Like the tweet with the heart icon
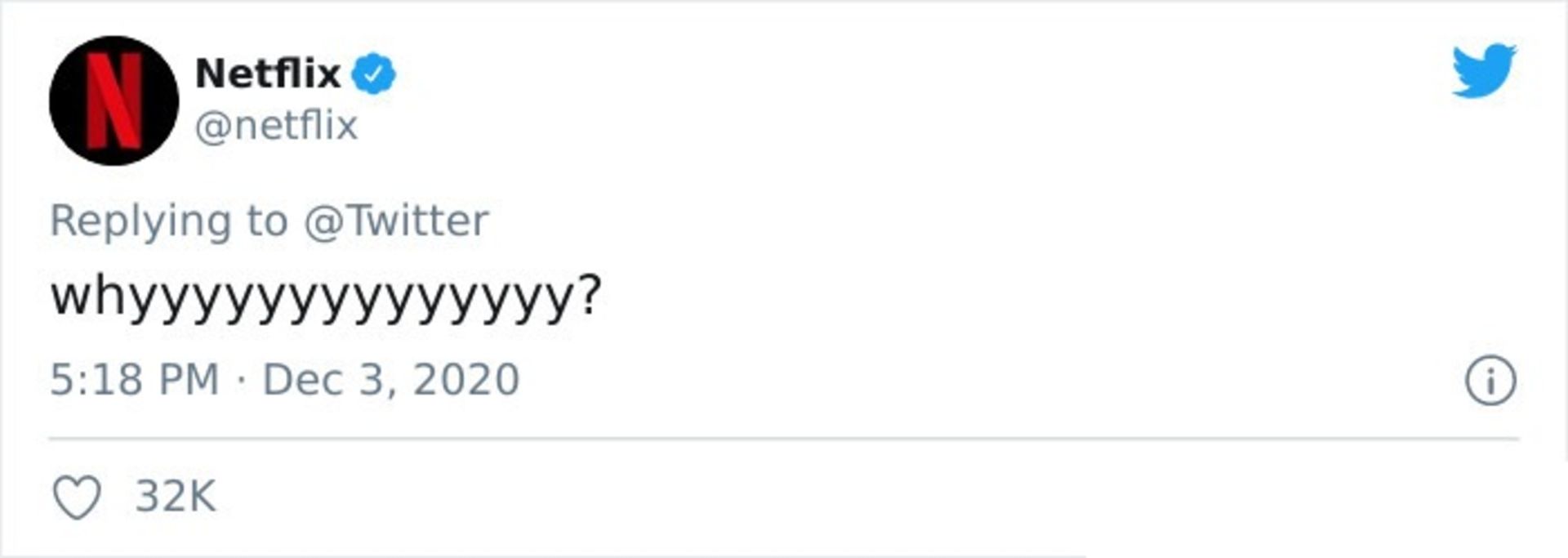Image resolution: width=1568 pixels, height=558 pixels. click(x=77, y=497)
